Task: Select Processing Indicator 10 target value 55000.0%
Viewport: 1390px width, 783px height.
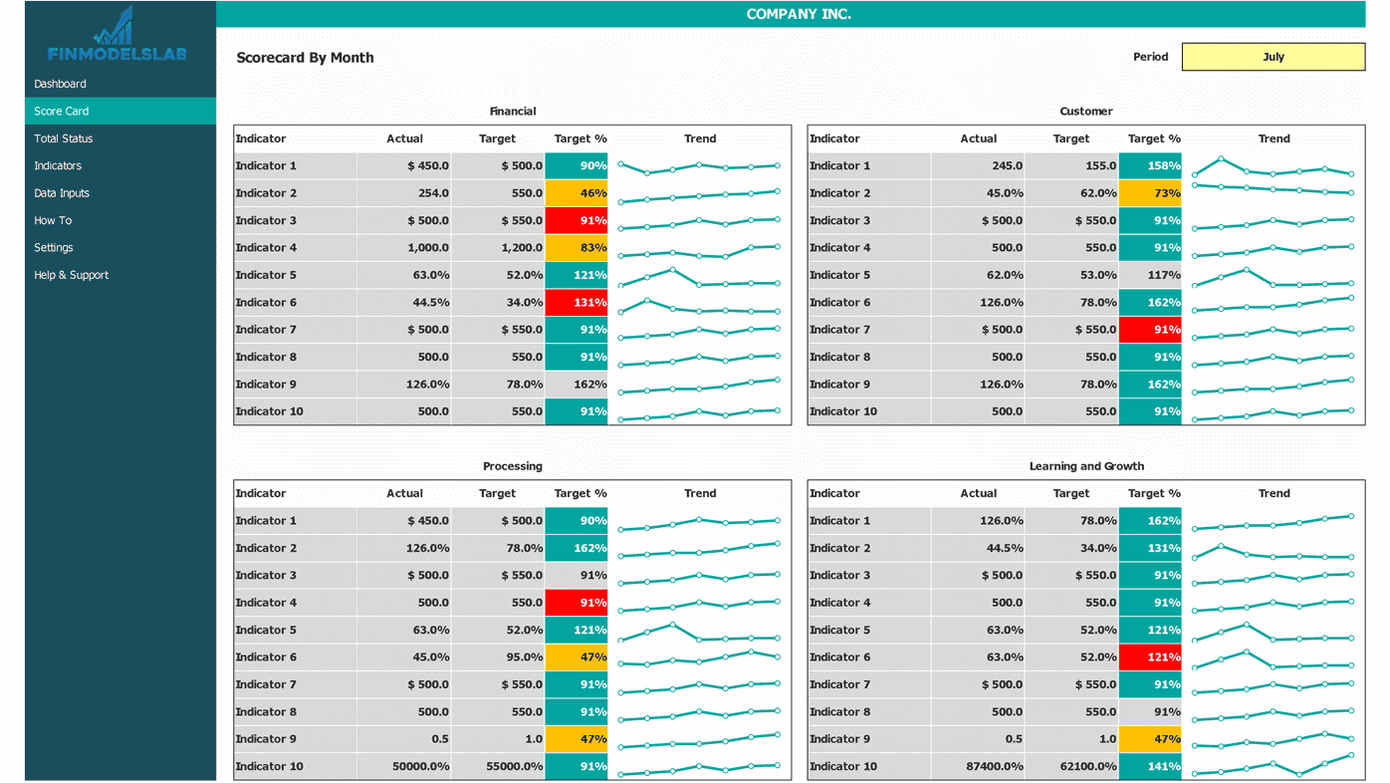Action: click(498, 767)
